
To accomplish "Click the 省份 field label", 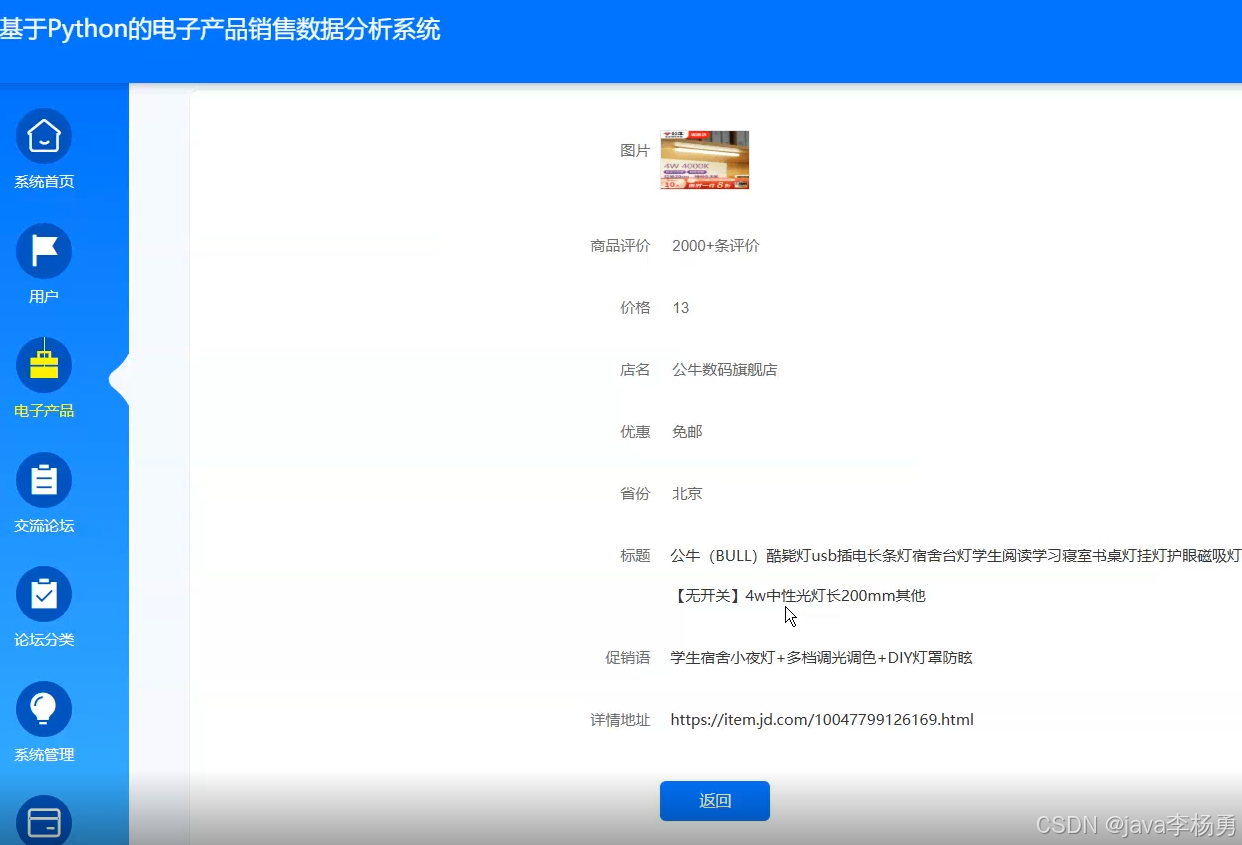I will coord(635,494).
